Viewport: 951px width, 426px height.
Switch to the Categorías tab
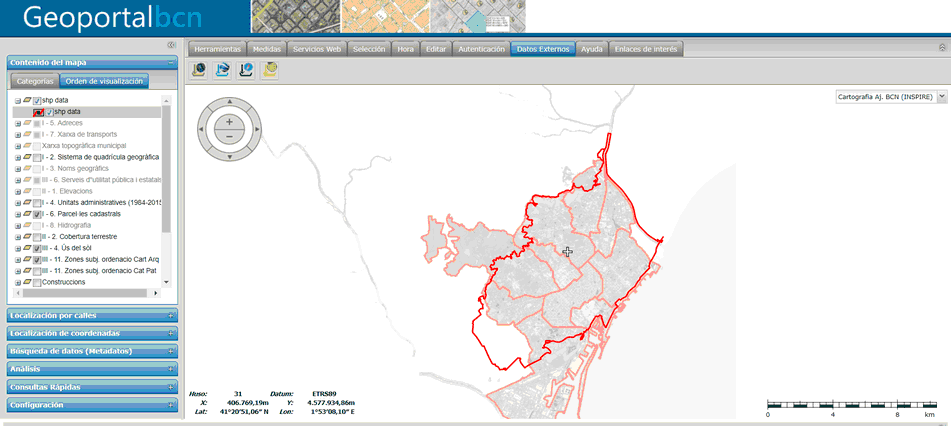35,81
